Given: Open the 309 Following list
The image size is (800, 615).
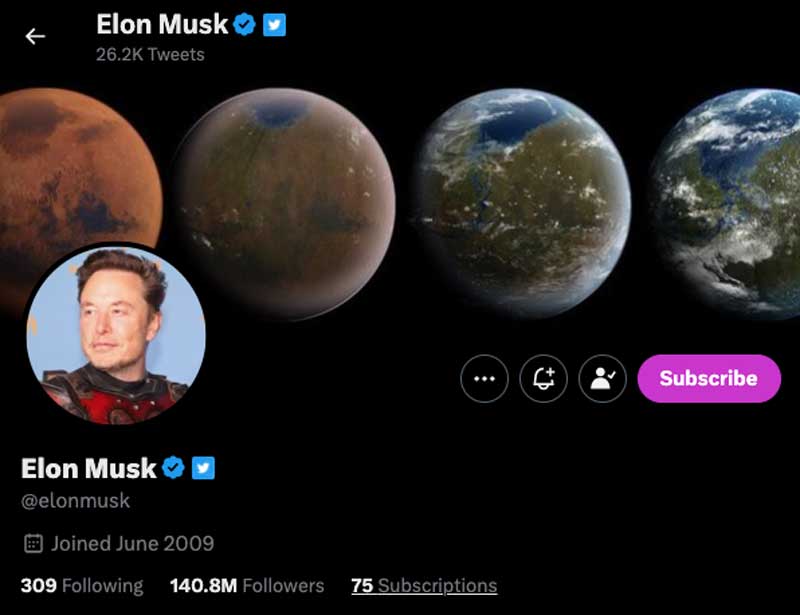Looking at the screenshot, I should 82,585.
